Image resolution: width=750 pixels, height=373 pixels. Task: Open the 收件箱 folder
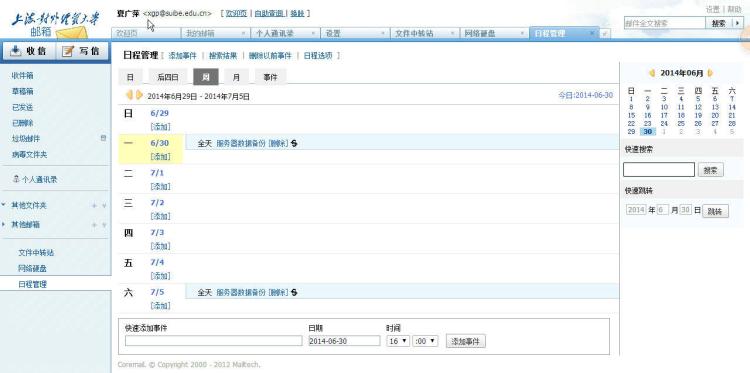[22, 76]
